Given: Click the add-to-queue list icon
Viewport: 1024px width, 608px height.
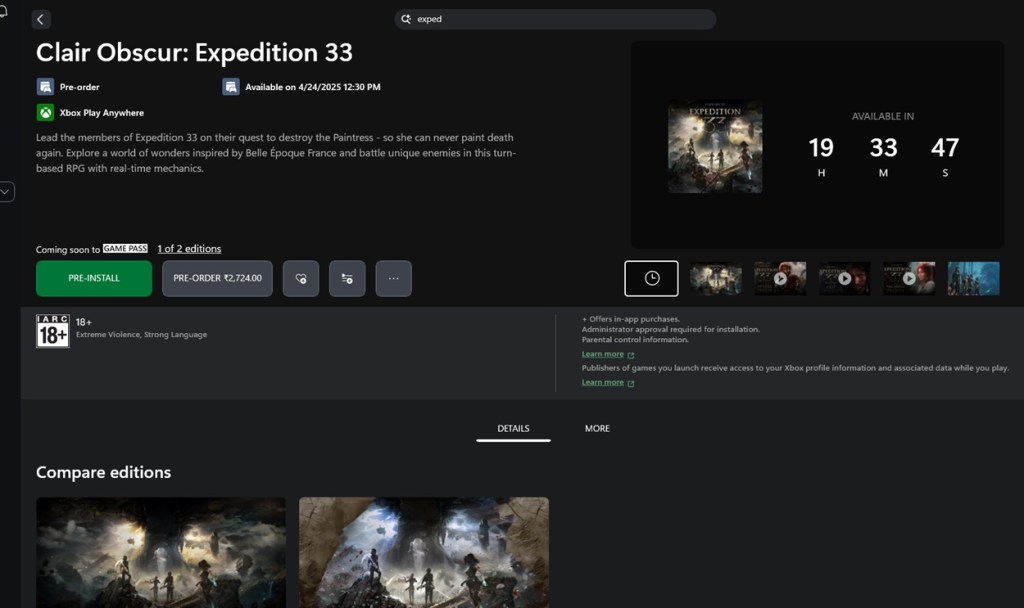Looking at the screenshot, I should pyautogui.click(x=347, y=279).
